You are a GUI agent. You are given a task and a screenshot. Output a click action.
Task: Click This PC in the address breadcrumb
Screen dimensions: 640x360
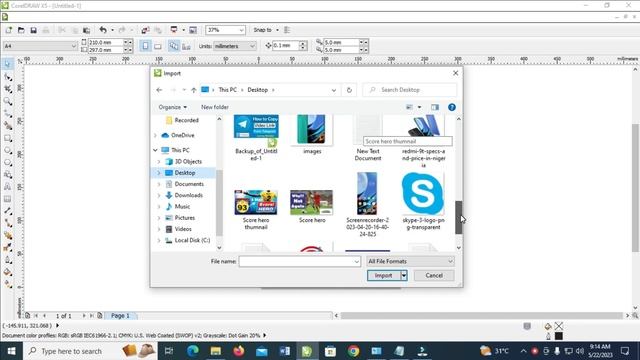coord(227,90)
